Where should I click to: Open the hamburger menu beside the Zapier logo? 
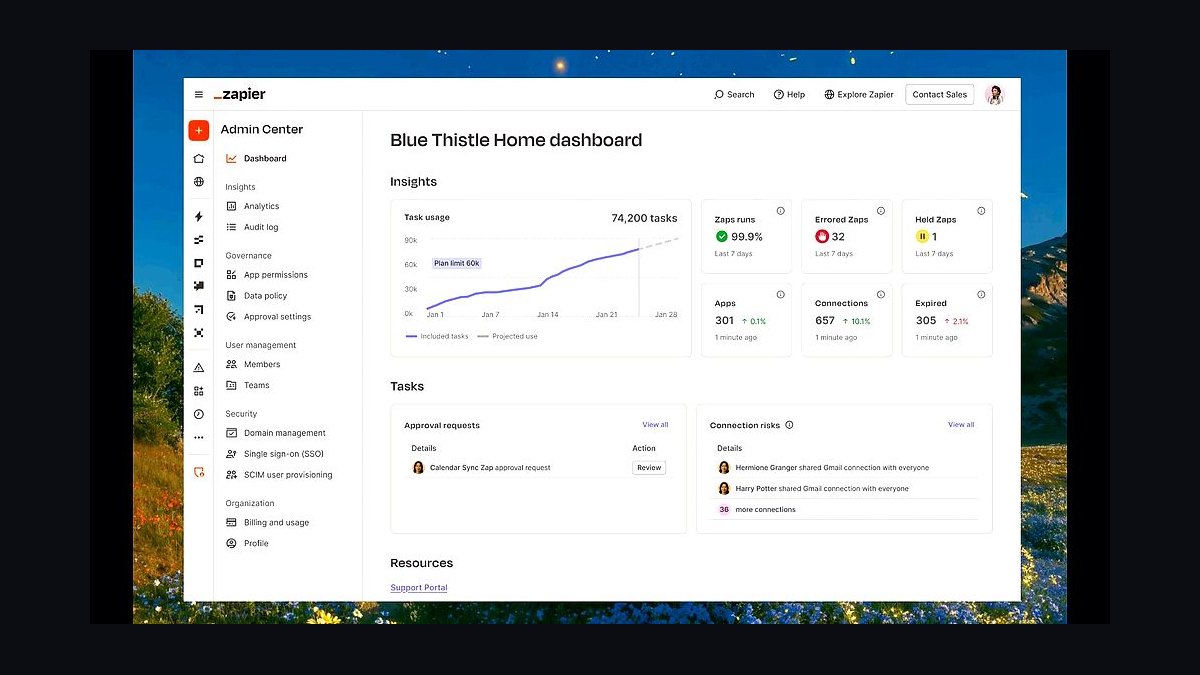[198, 94]
